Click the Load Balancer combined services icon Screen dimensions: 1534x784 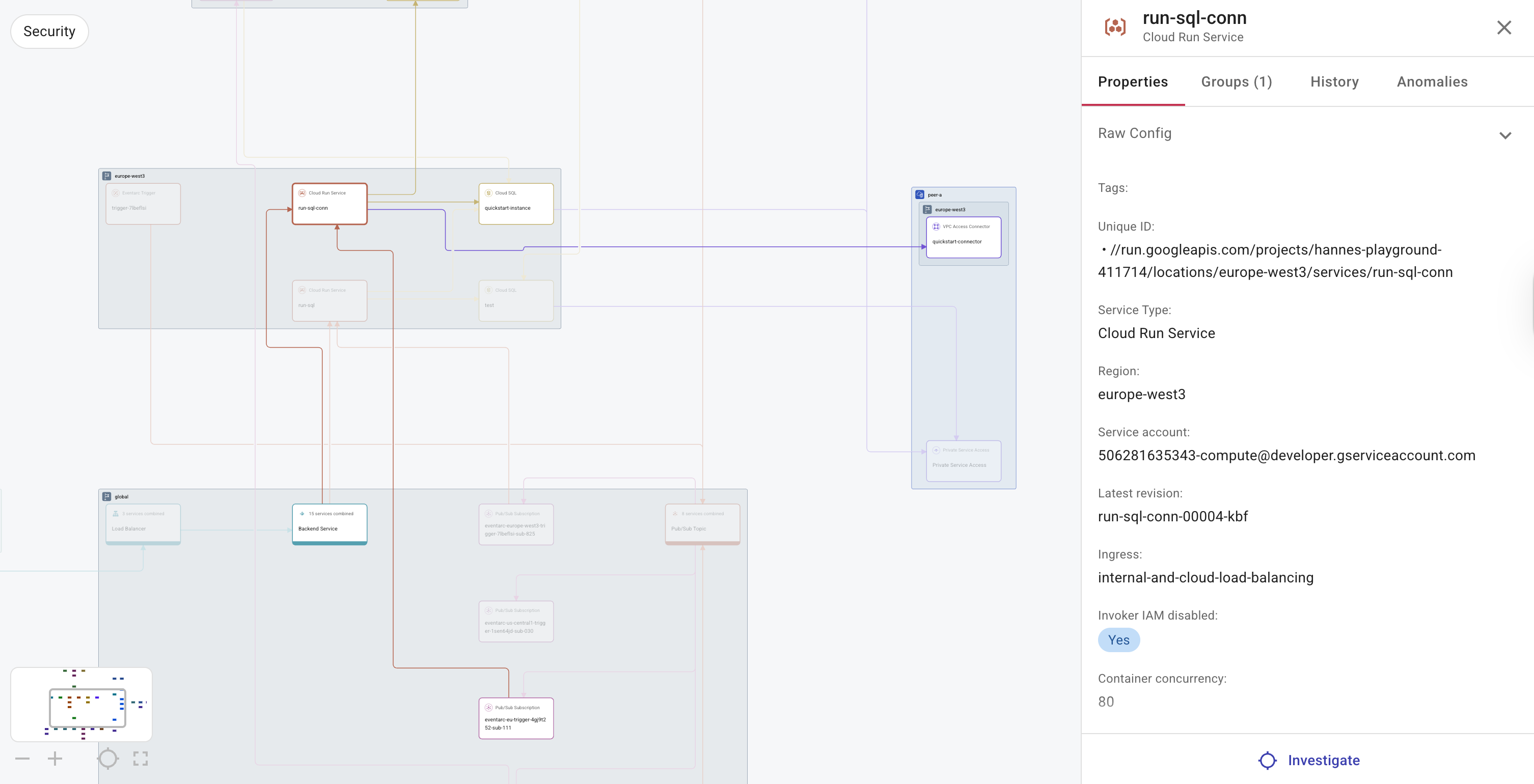tap(115, 513)
